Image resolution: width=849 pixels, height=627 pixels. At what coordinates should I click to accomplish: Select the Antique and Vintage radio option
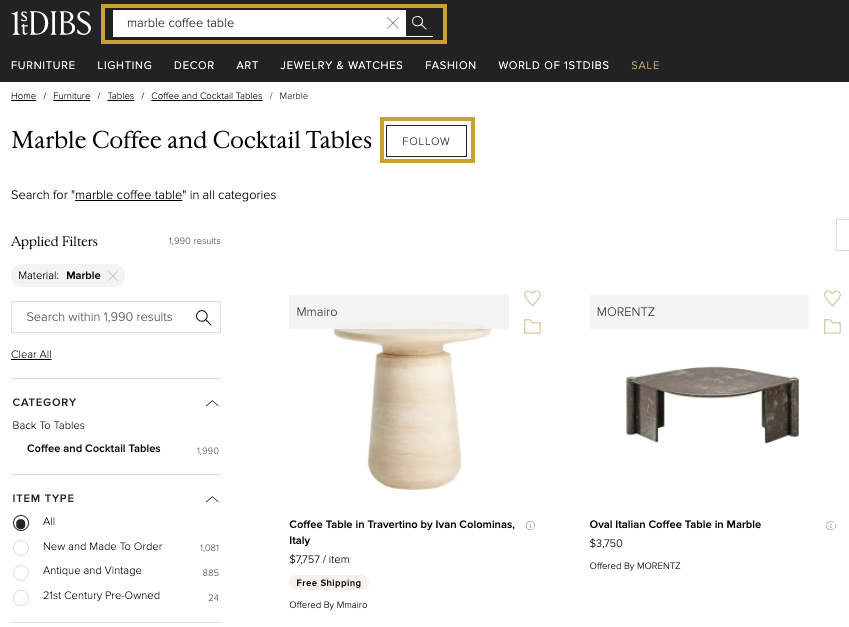(21, 572)
